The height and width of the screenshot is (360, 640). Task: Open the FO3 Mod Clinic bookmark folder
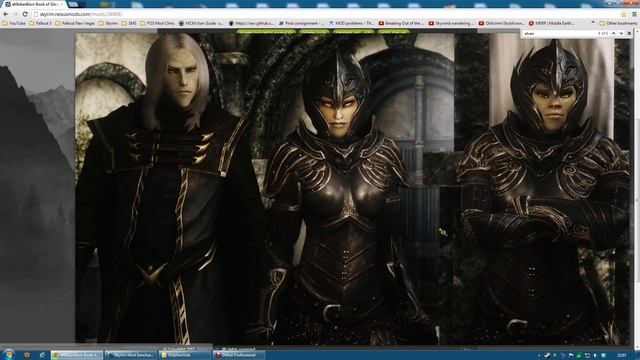pos(157,23)
